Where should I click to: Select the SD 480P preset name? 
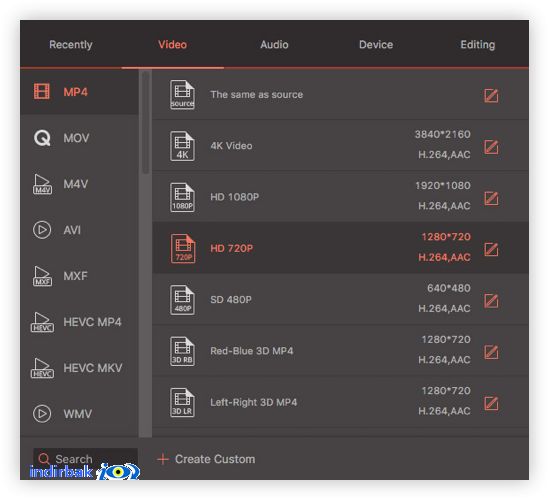coord(231,300)
